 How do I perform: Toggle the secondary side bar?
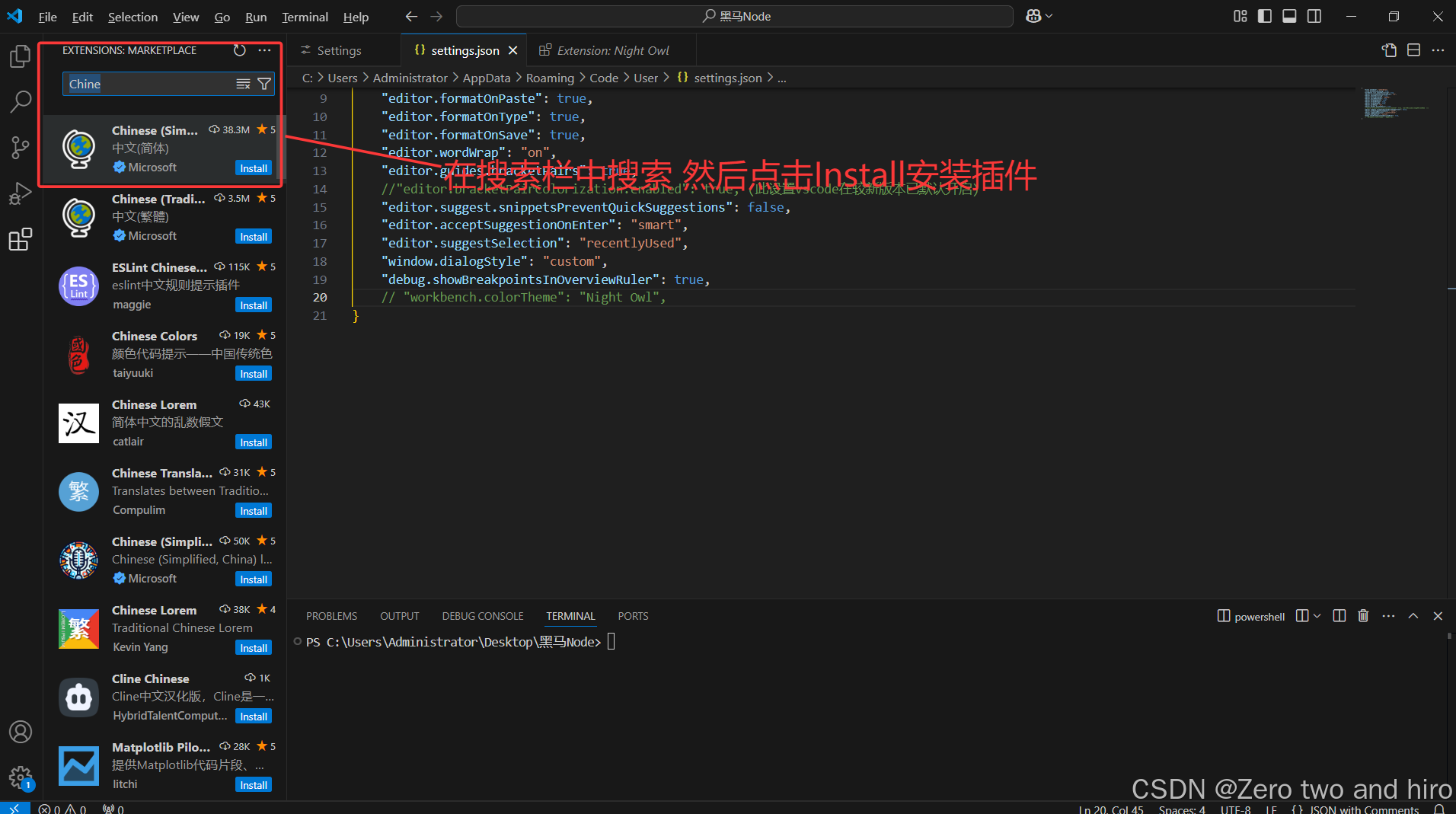pos(1314,16)
